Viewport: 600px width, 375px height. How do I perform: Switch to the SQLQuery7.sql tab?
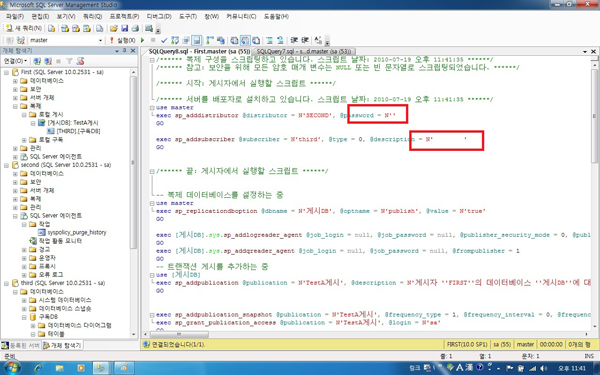[x=303, y=51]
